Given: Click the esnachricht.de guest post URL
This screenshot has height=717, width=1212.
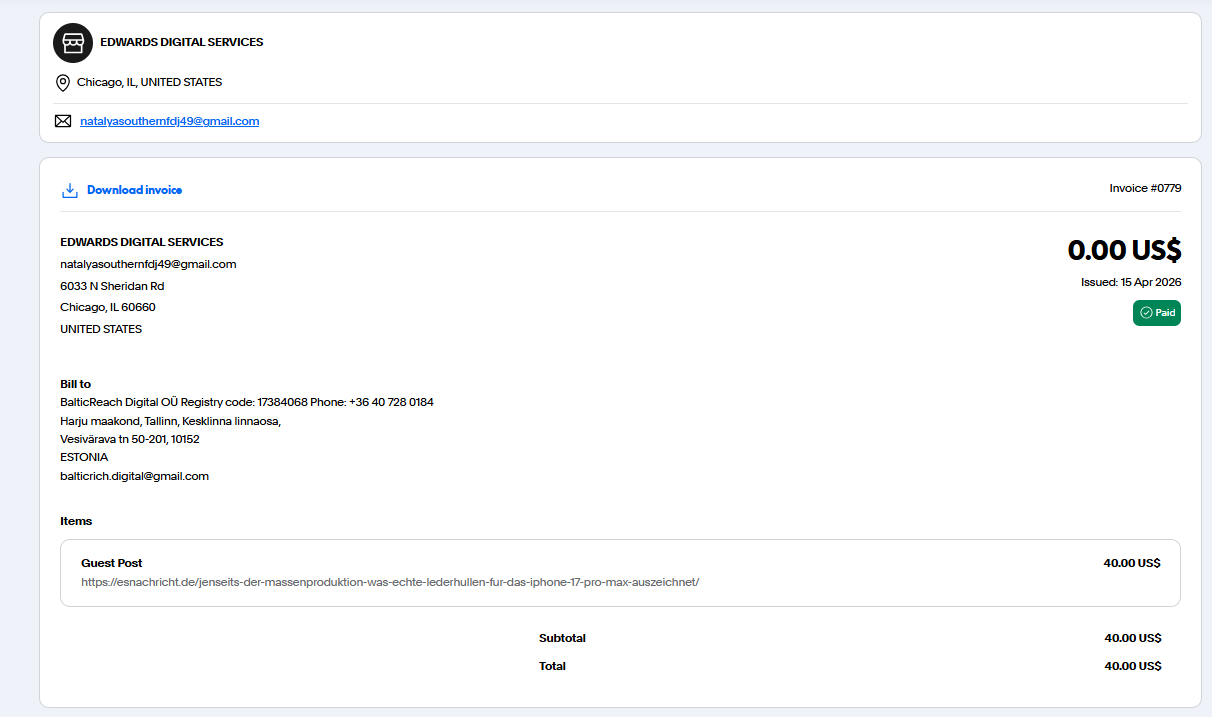Looking at the screenshot, I should [390, 582].
